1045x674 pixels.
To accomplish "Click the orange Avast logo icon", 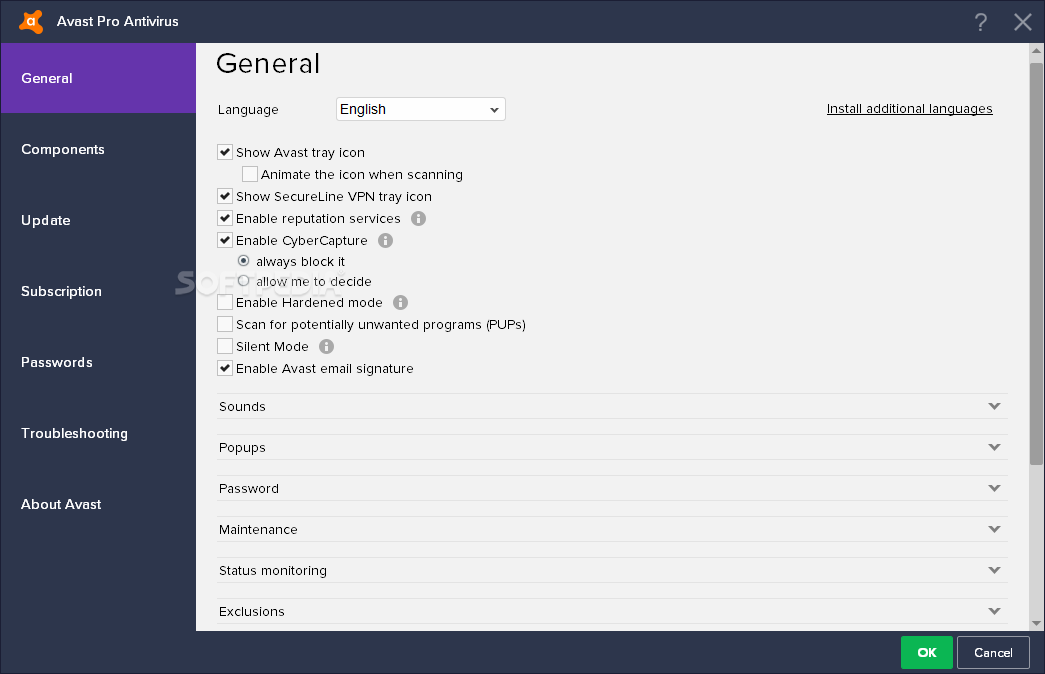I will point(31,21).
